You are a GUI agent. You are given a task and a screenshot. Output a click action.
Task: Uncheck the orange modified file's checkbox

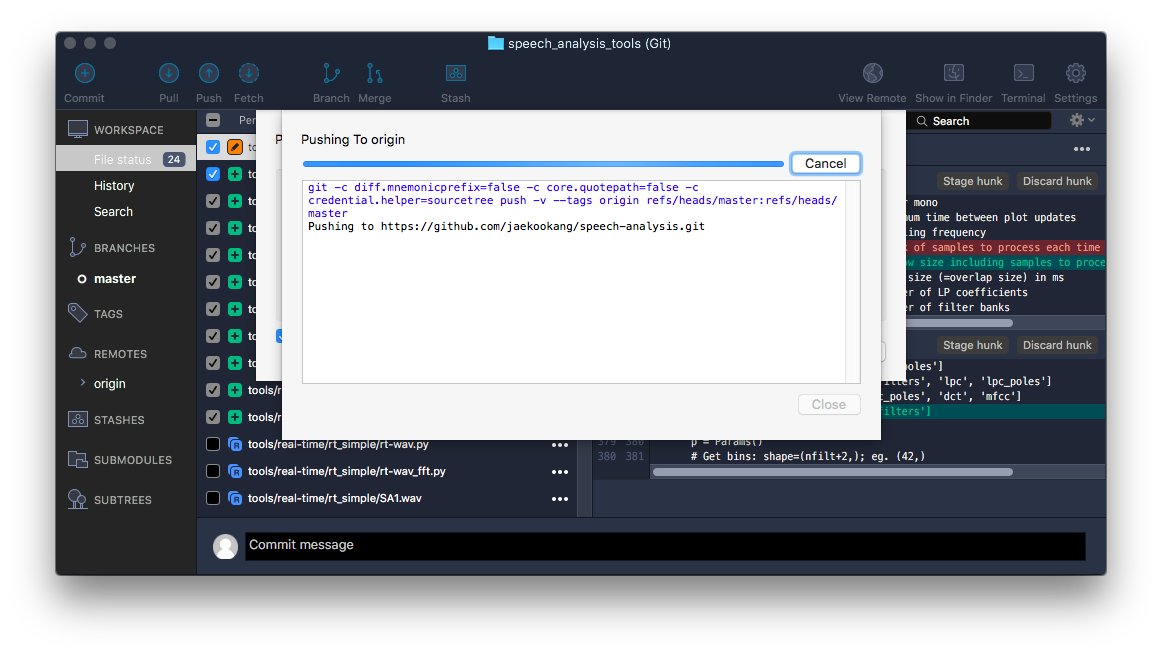[213, 147]
